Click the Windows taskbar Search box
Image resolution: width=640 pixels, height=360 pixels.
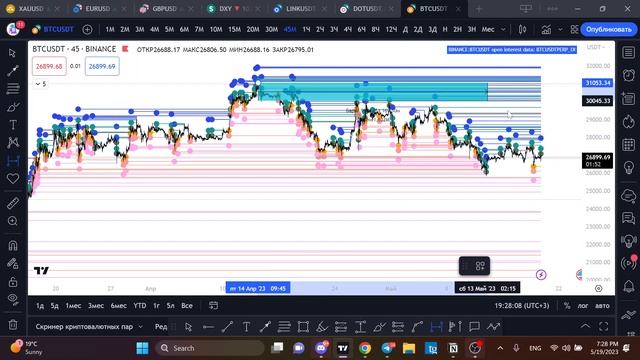pos(210,348)
